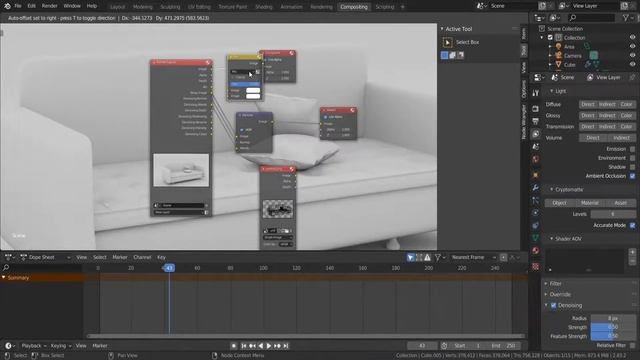Viewport: 640px width, 360px height.
Task: Enable the Relative Filter checkbox
Action: (632, 345)
